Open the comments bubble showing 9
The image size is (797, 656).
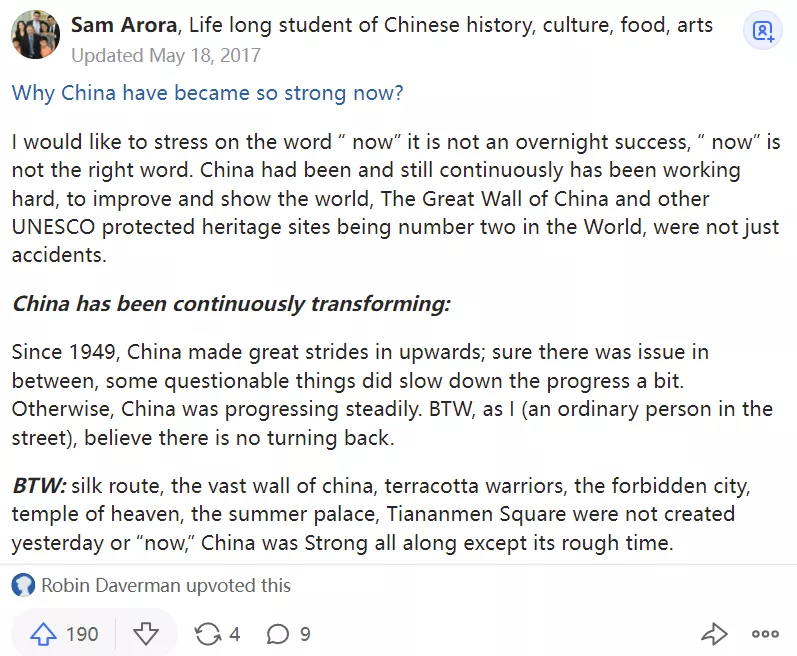279,634
